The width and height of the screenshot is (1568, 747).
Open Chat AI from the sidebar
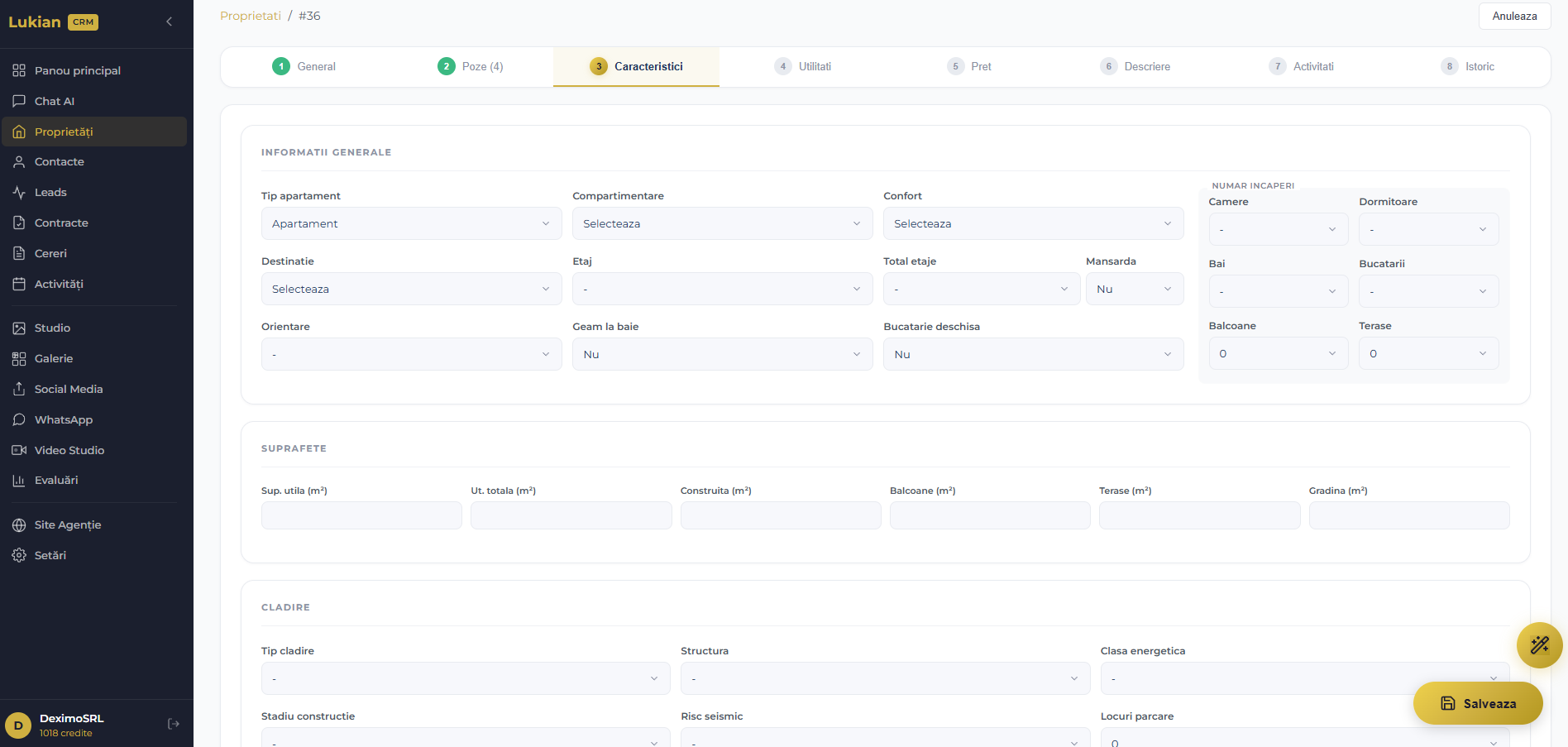(x=55, y=101)
